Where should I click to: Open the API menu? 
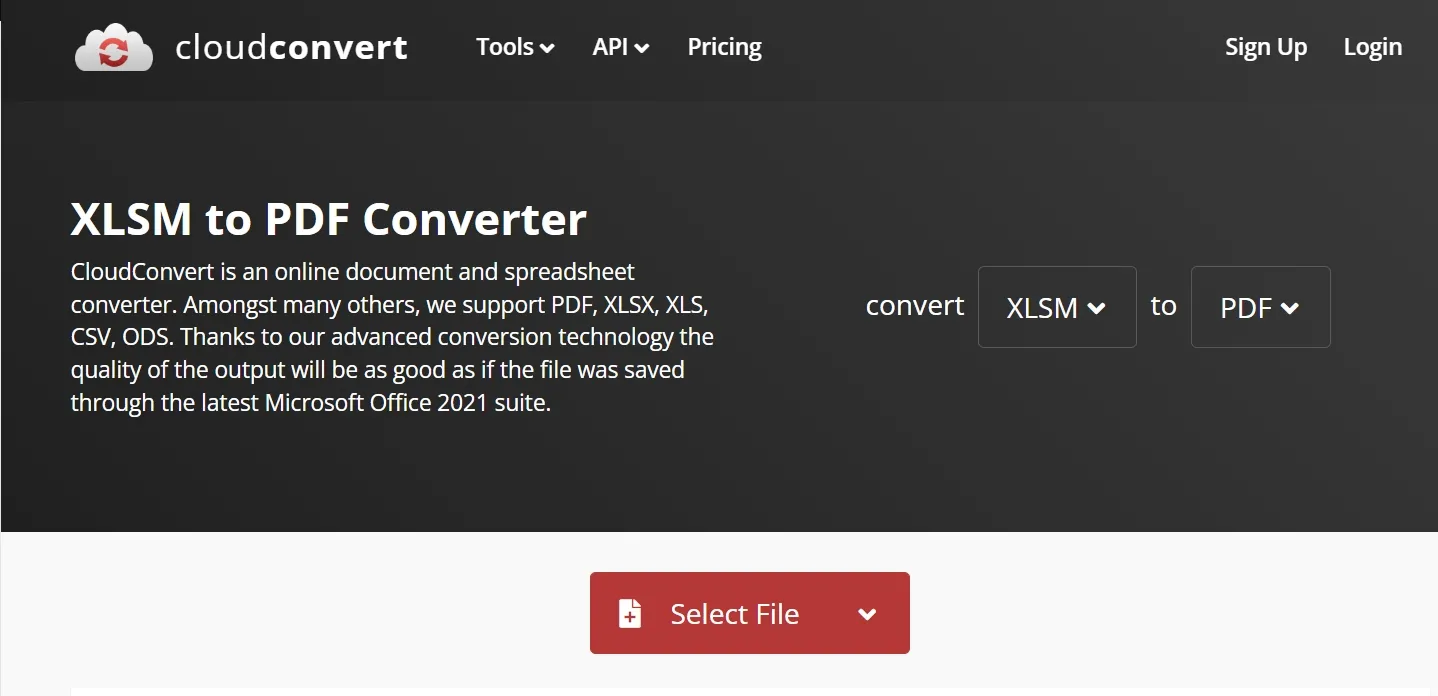tap(612, 47)
